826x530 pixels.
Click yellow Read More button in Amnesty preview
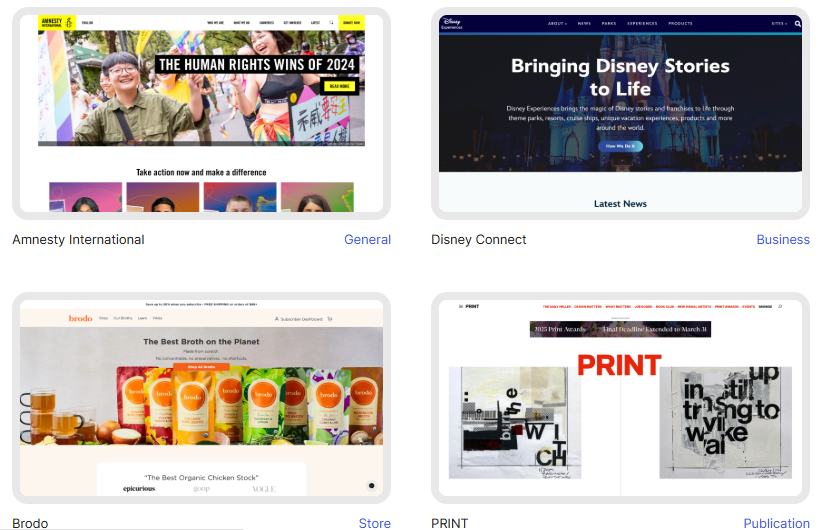pos(339,86)
